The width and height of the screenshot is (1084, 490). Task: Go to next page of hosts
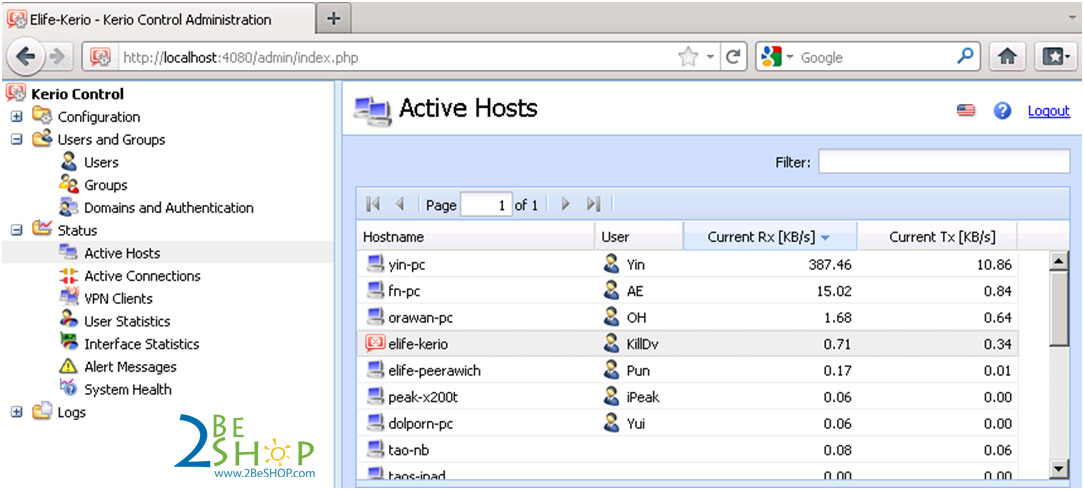coord(566,205)
